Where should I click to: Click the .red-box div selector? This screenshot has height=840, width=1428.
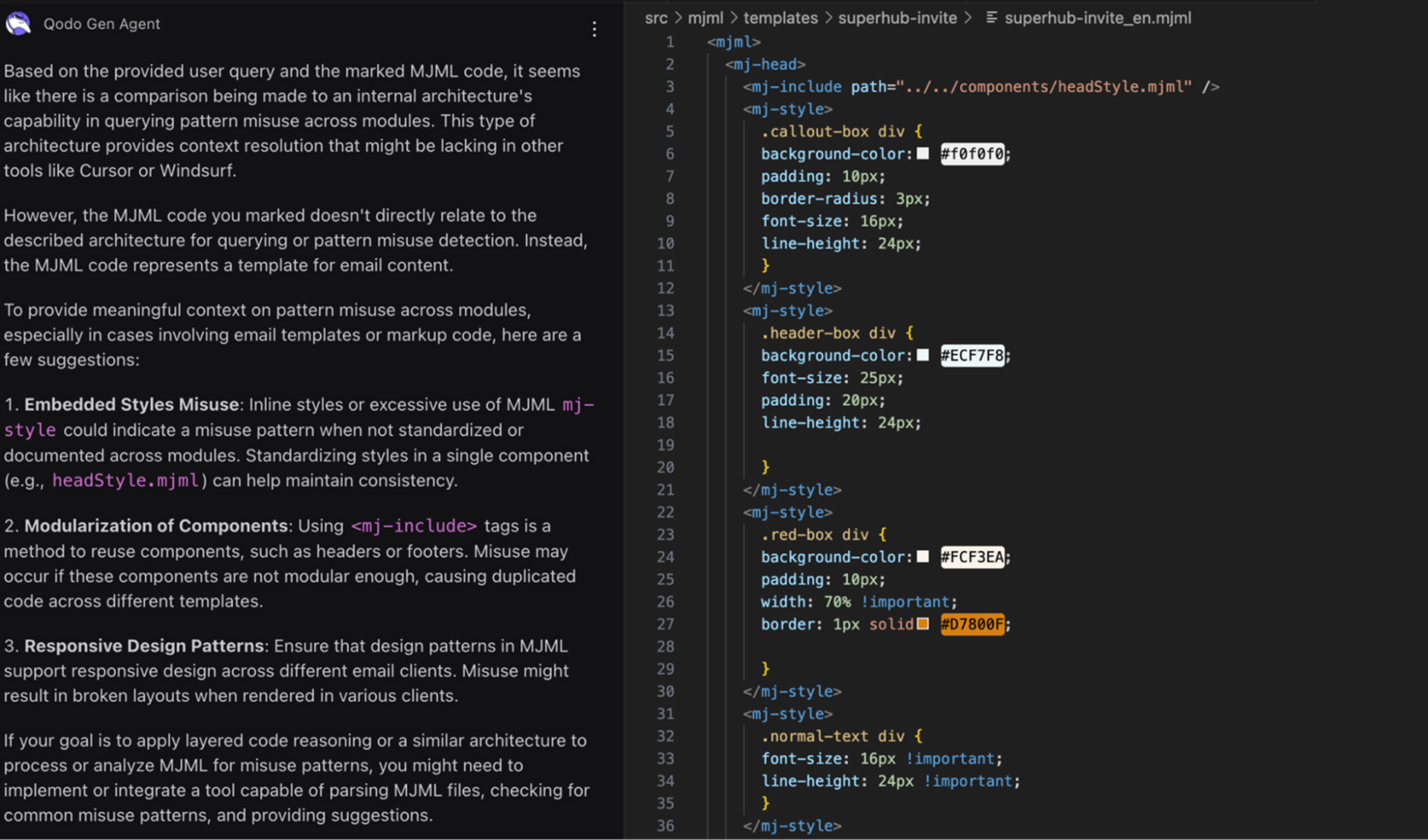[815, 534]
